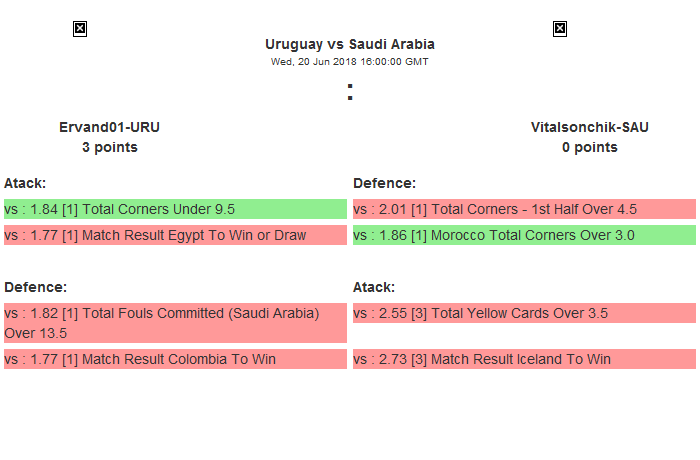Image resolution: width=700 pixels, height=460 pixels.
Task: Select Match Result Colombia To Win row
Action: (x=175, y=359)
